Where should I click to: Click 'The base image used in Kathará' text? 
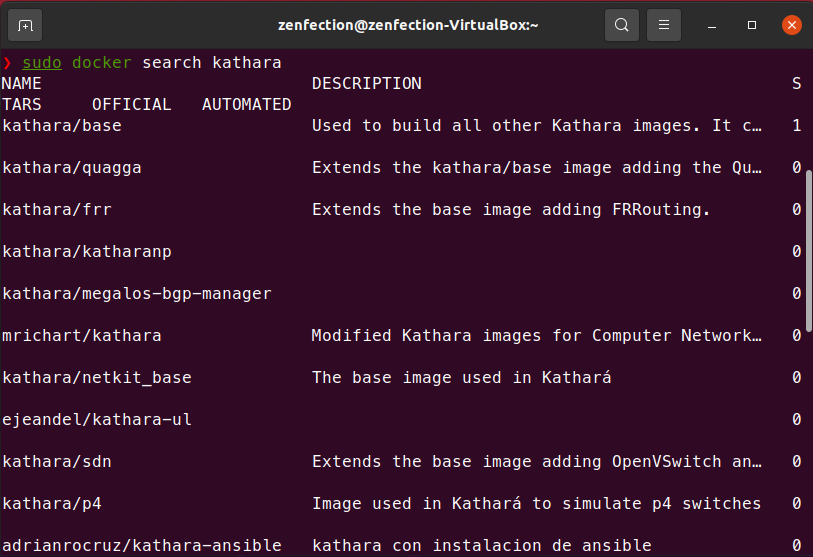pos(461,378)
